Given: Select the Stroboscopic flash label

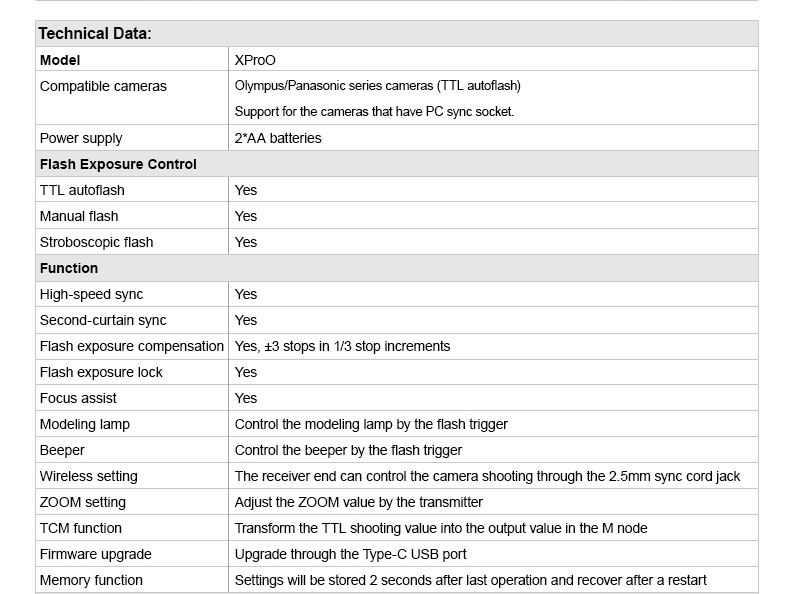Looking at the screenshot, I should coord(96,242).
